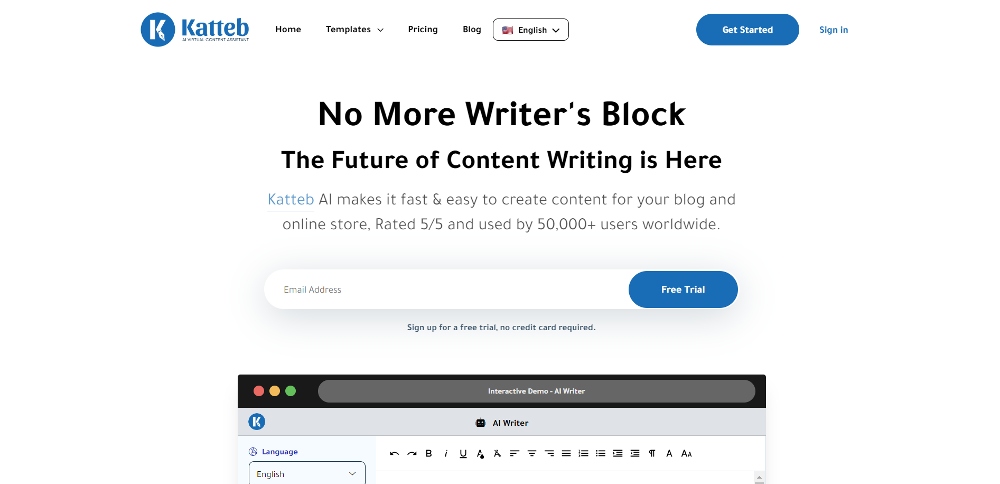Click the yellow dot in demo window
This screenshot has width=1000, height=484.
pyautogui.click(x=275, y=391)
